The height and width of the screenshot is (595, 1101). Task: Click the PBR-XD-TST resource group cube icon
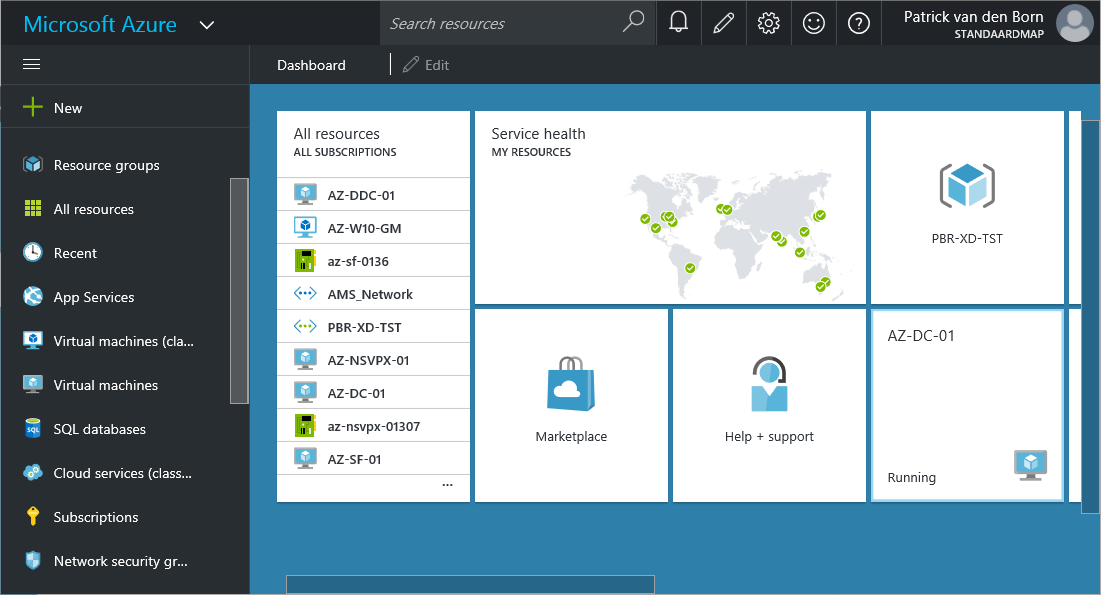point(967,185)
